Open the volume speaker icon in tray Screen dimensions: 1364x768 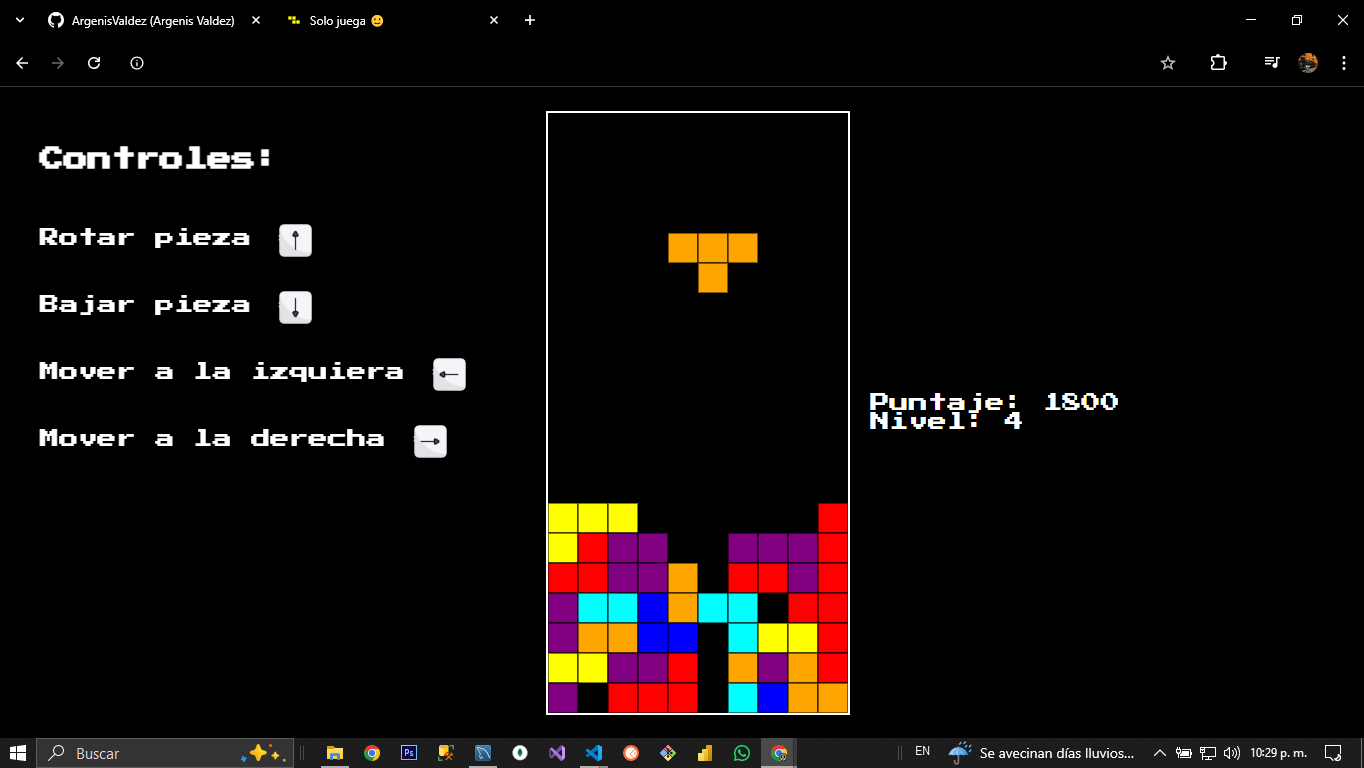point(1231,753)
